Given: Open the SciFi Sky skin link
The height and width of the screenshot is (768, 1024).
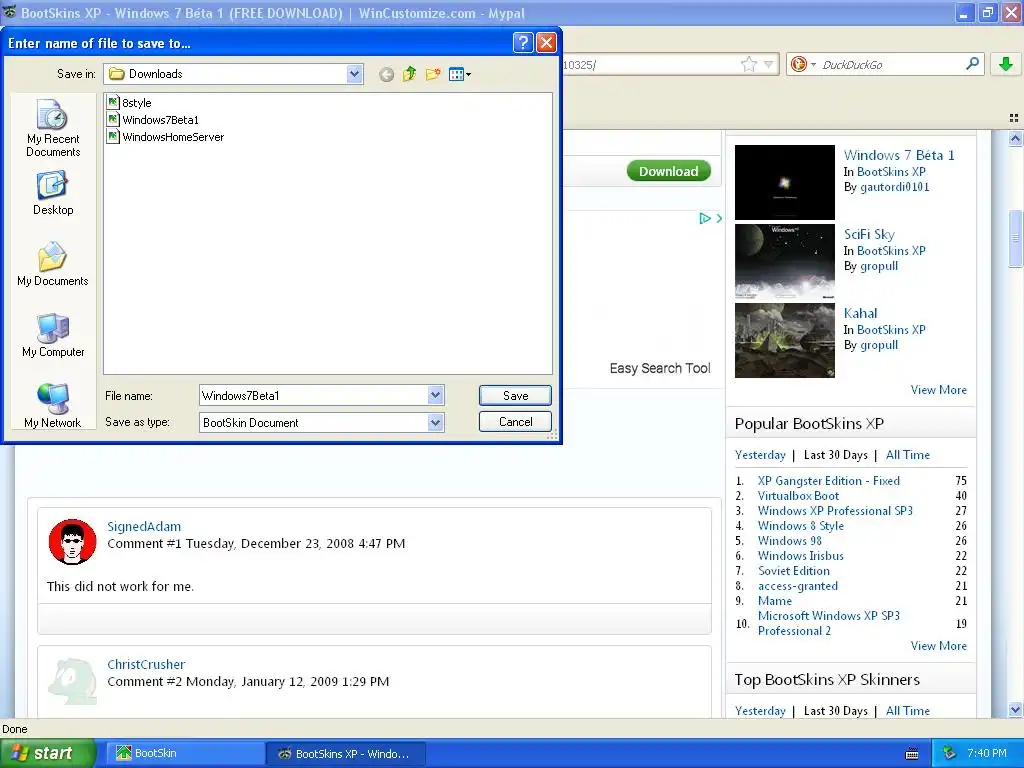Looking at the screenshot, I should click(869, 234).
